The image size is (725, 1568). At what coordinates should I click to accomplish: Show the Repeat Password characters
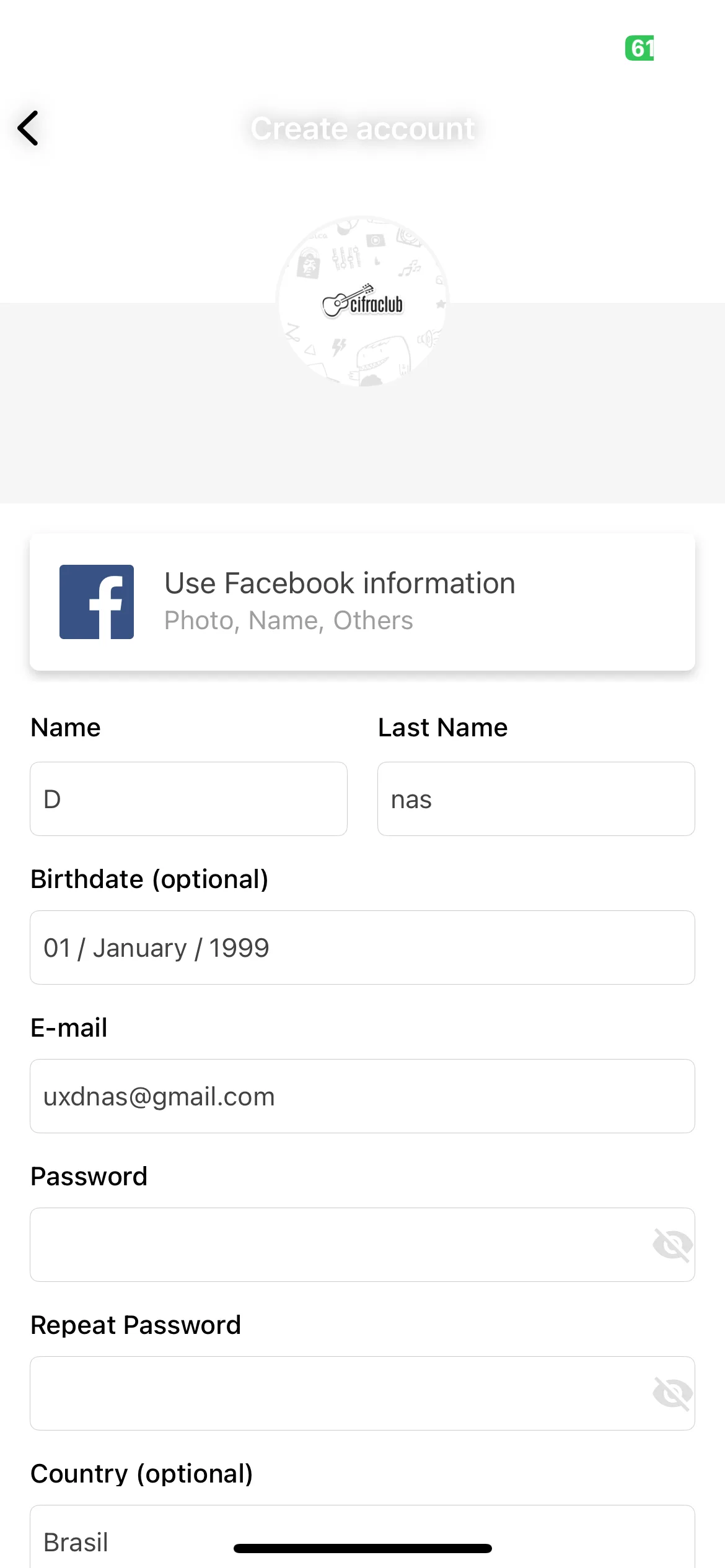tap(672, 1393)
